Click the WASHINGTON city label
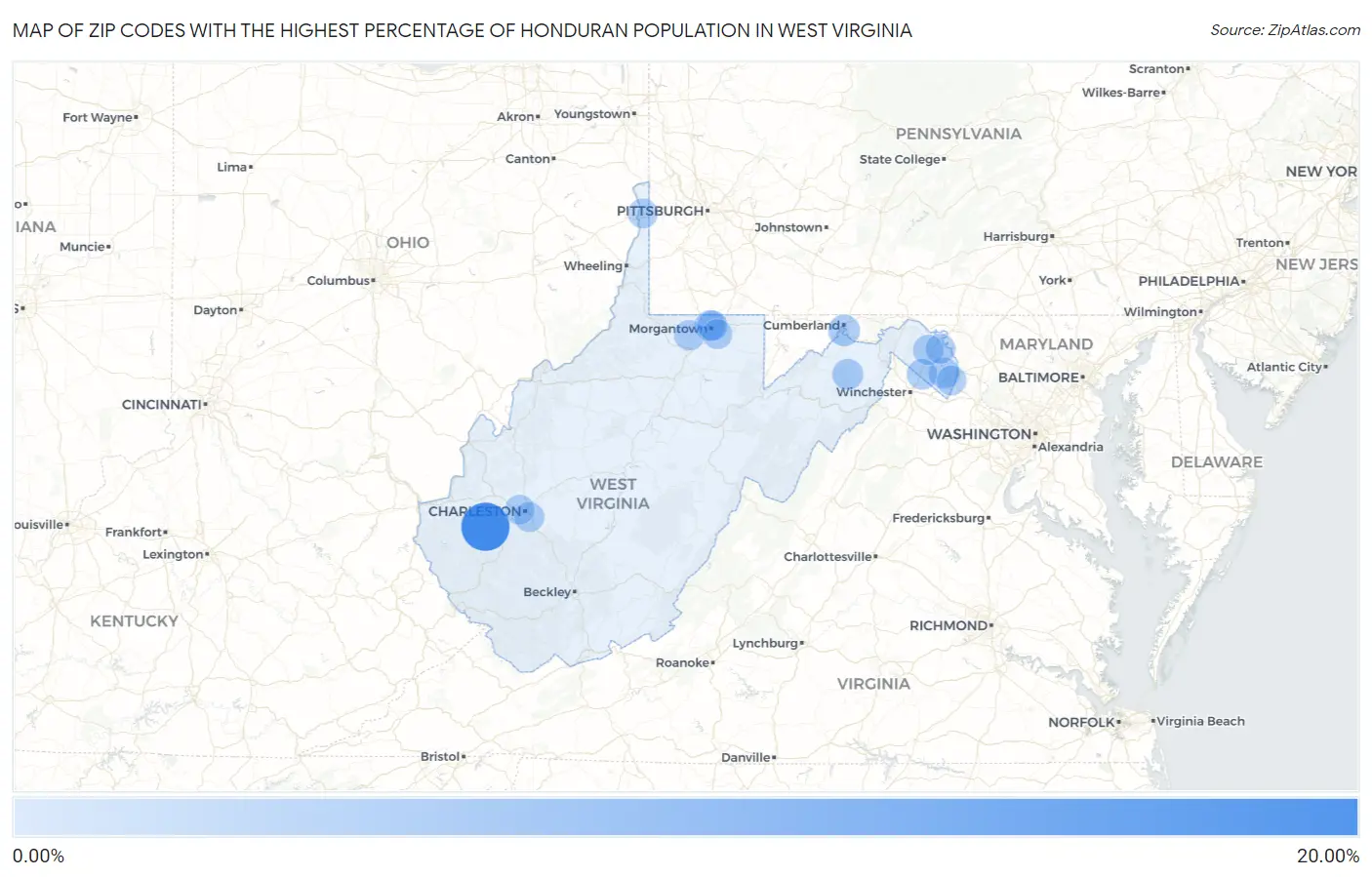Image resolution: width=1372 pixels, height=877 pixels. click(979, 434)
